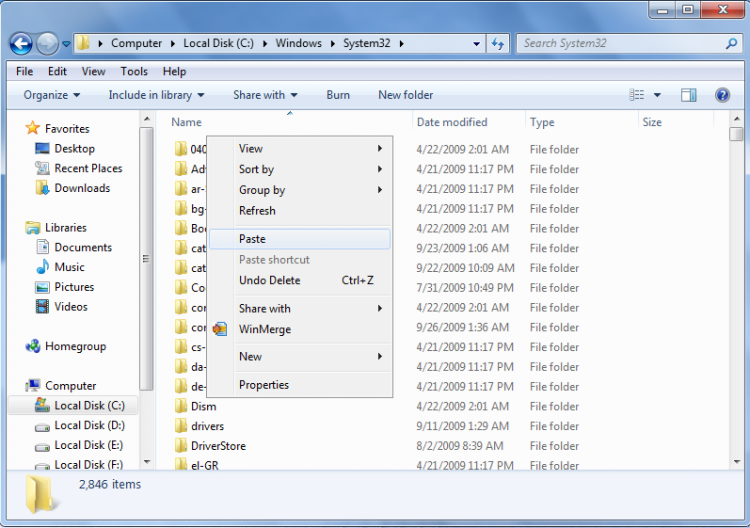Screen dimensions: 750x528
Task: Click the search magnifier icon
Action: pyautogui.click(x=731, y=44)
